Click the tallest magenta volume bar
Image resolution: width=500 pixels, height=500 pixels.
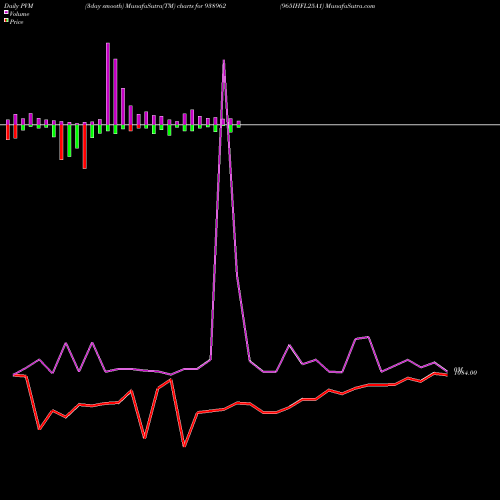tap(108, 84)
